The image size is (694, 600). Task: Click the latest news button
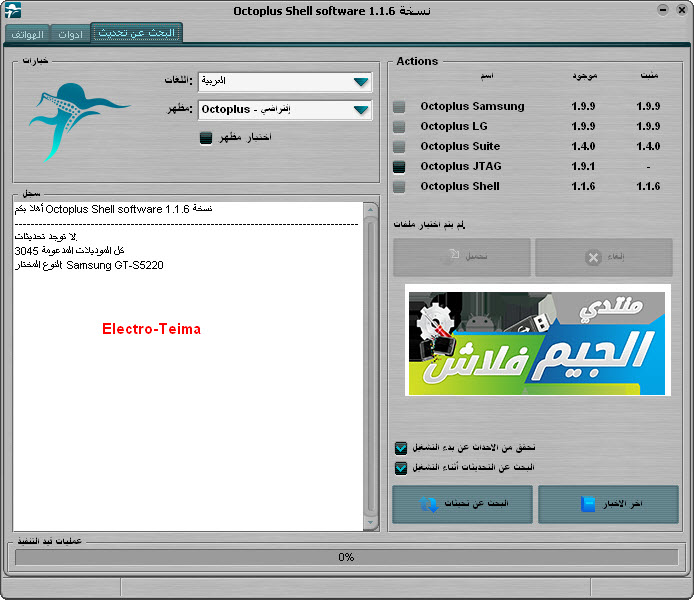coord(608,504)
